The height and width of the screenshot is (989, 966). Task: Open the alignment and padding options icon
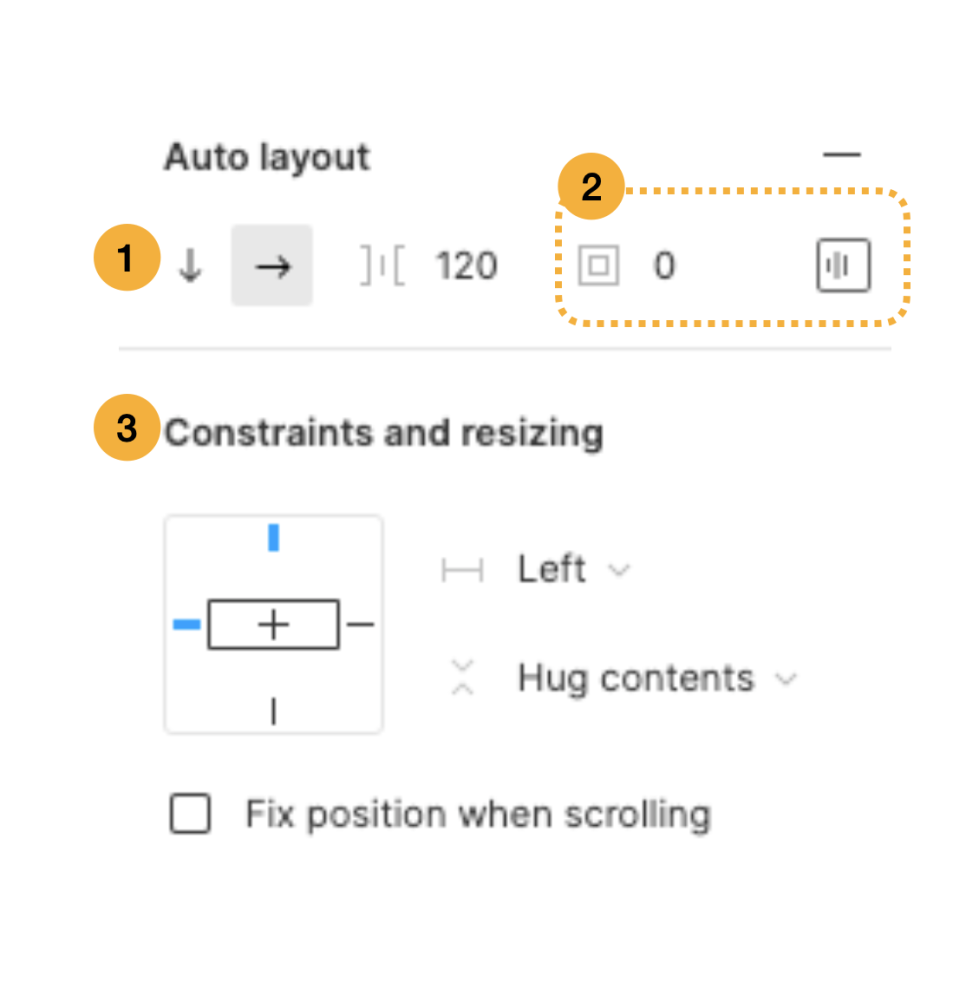(843, 266)
